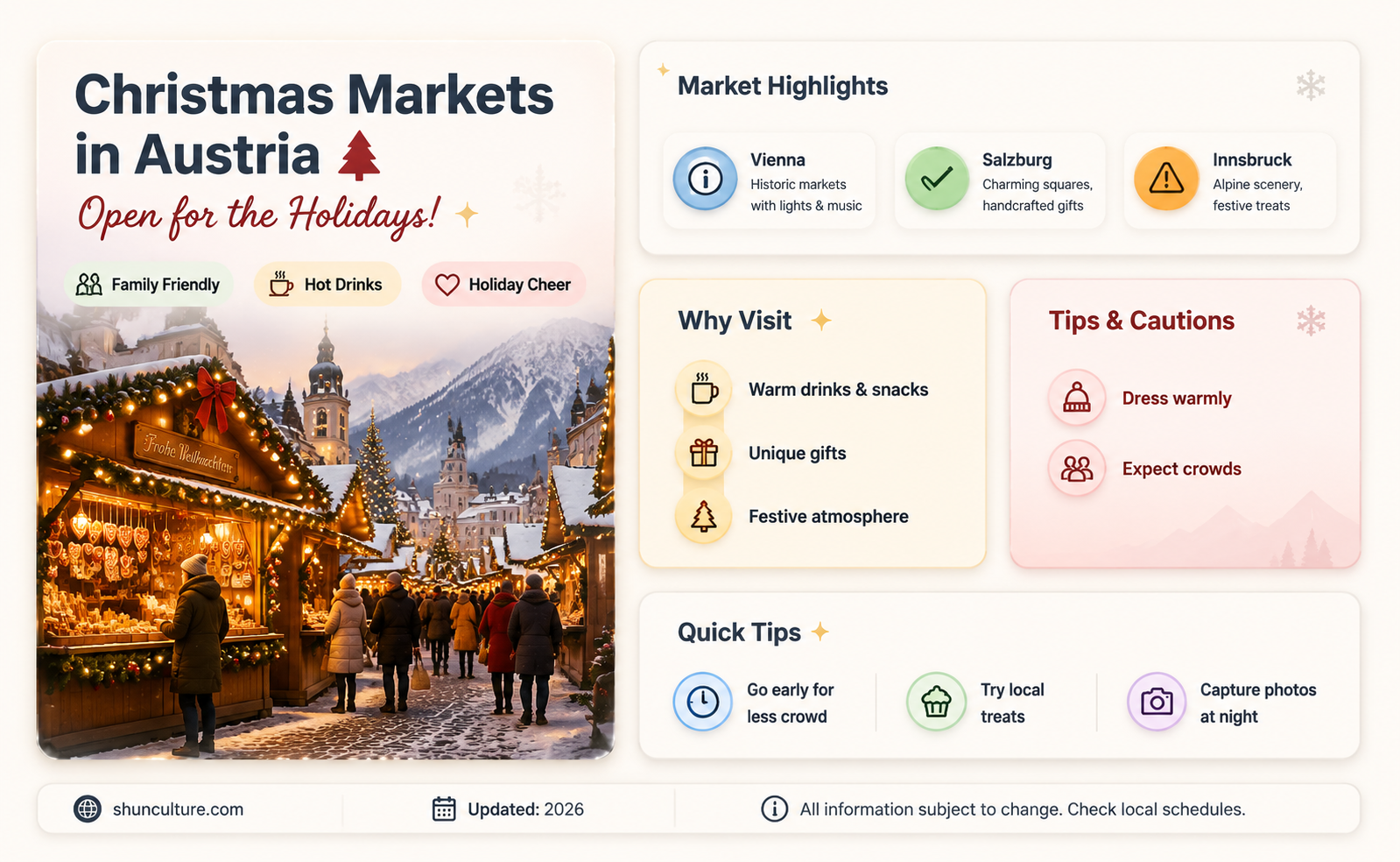Click Go early for less crowd text
Screen dimensions: 1400x862
790,703
